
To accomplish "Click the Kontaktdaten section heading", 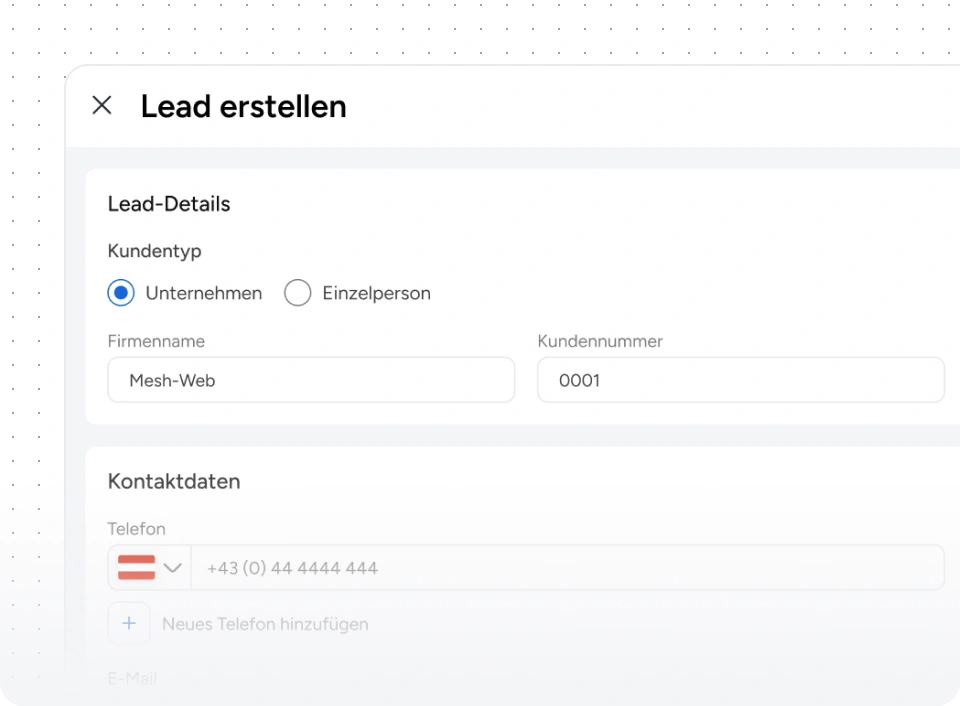I will point(174,481).
